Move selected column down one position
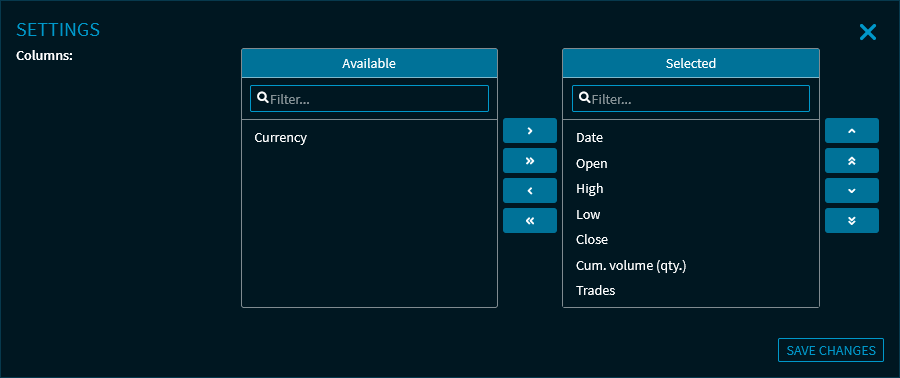Viewport: 900px width, 378px height. pyautogui.click(x=852, y=190)
